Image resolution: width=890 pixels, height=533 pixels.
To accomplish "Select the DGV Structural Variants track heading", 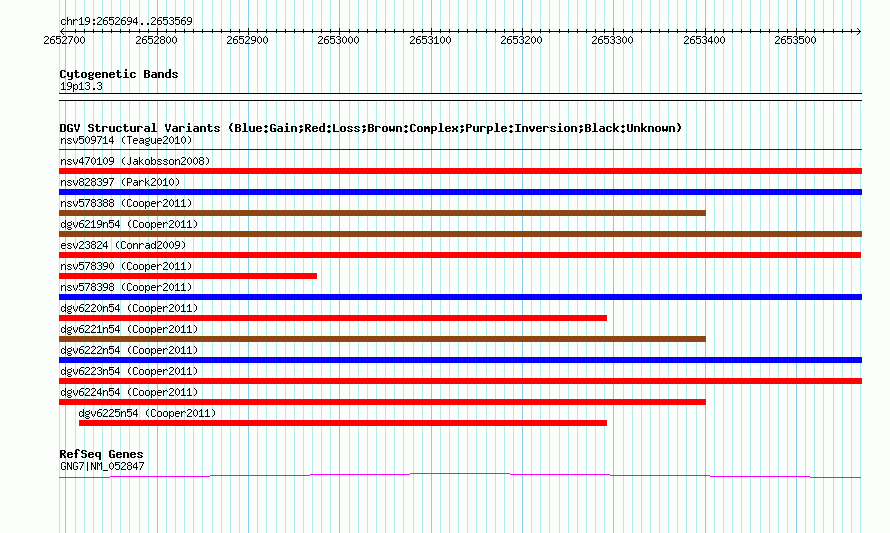I will (x=370, y=128).
